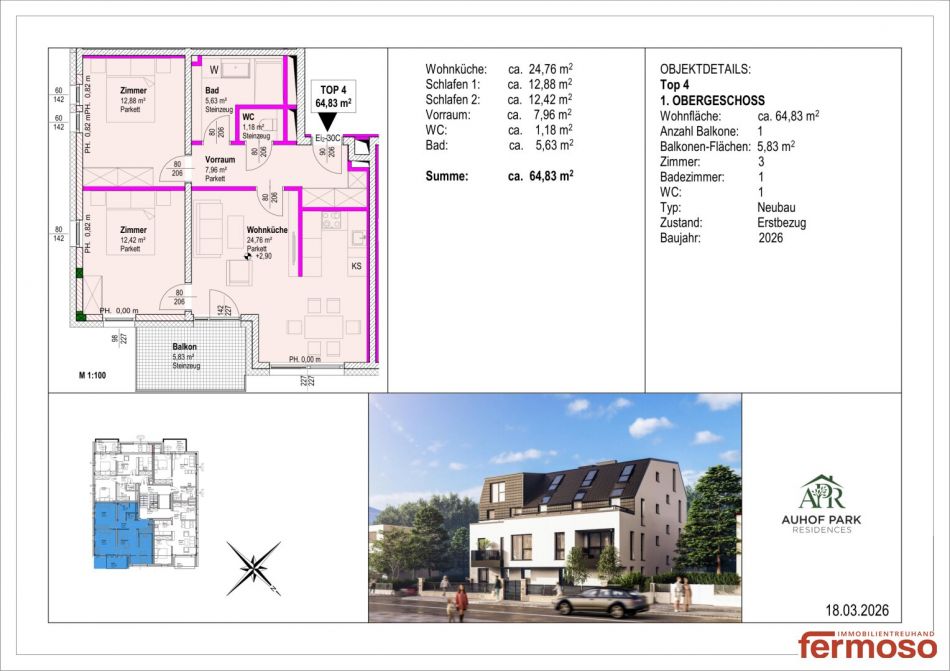This screenshot has width=950, height=671.
Task: Select the 'Baujahr: 2026' detail row
Action: pos(722,238)
